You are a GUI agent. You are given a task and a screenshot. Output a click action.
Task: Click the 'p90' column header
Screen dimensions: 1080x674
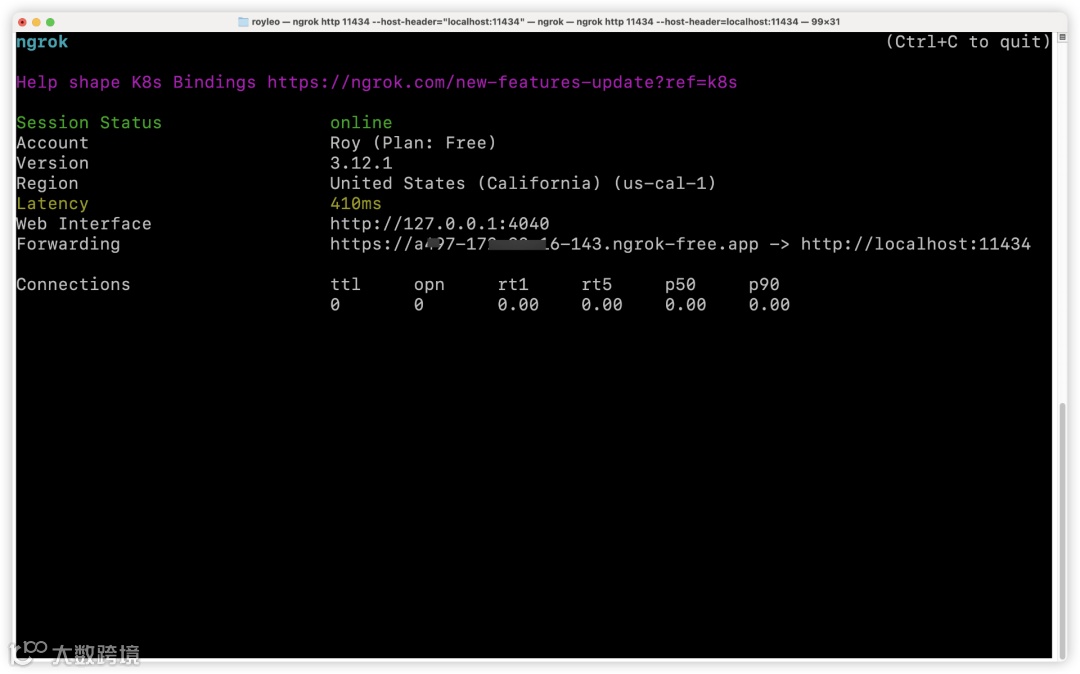coord(764,285)
